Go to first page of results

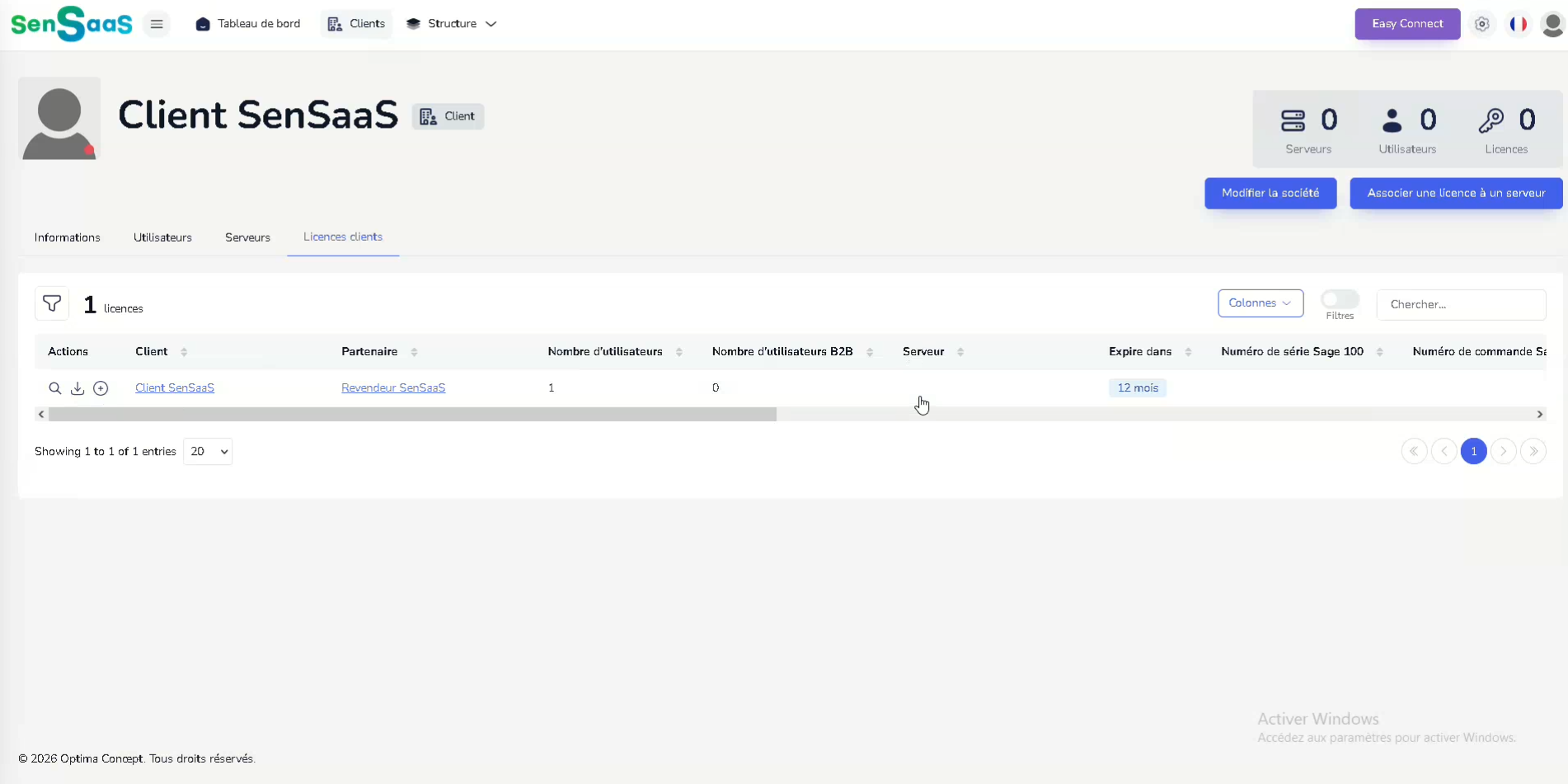pyautogui.click(x=1414, y=451)
